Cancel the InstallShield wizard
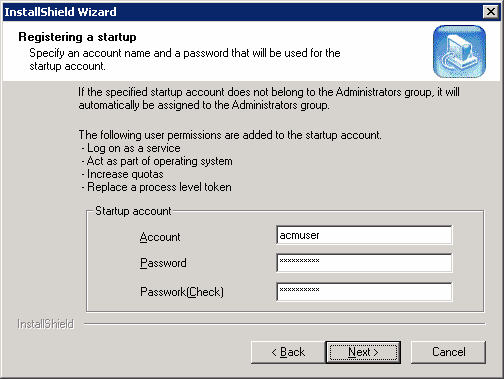The image size is (504, 379). point(448,352)
